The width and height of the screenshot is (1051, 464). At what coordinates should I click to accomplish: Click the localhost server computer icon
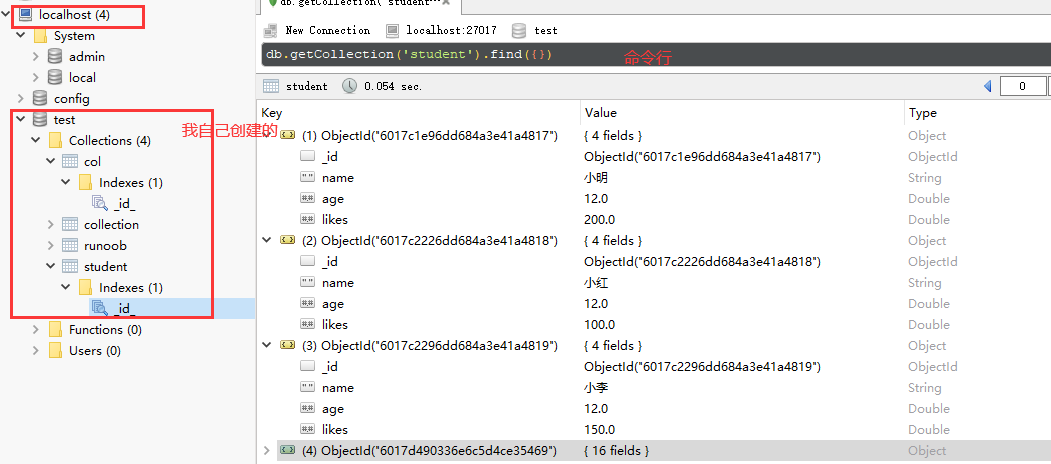point(25,15)
